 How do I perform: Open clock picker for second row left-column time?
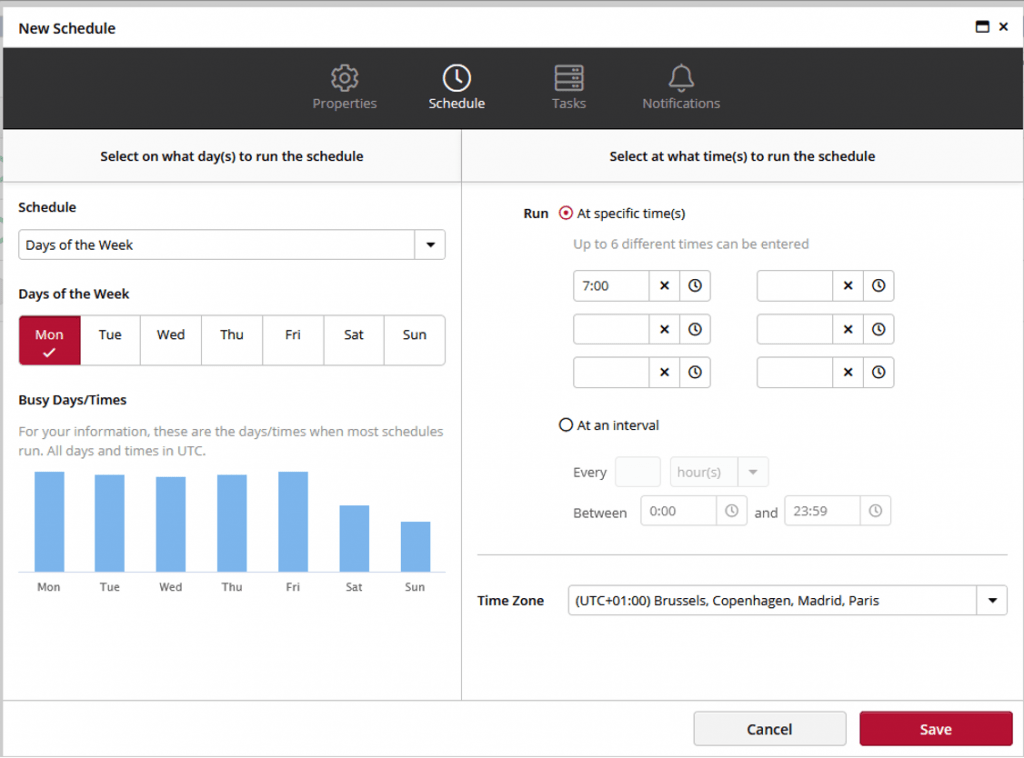click(695, 329)
